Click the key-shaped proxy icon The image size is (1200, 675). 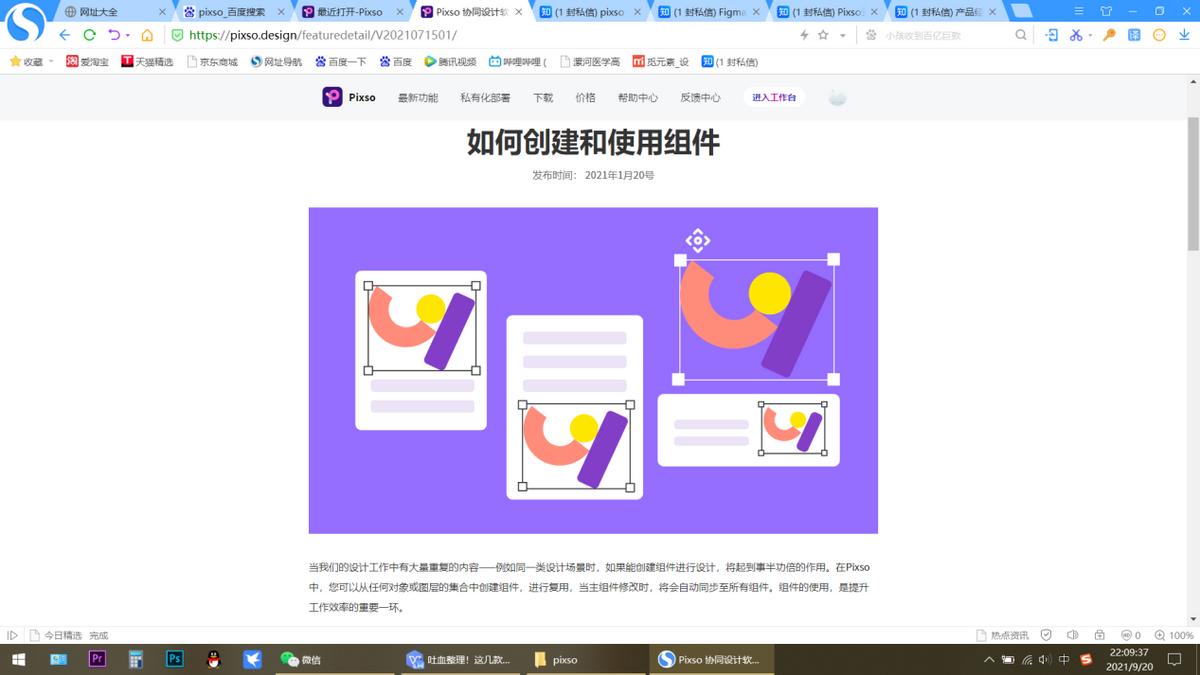coord(1107,35)
